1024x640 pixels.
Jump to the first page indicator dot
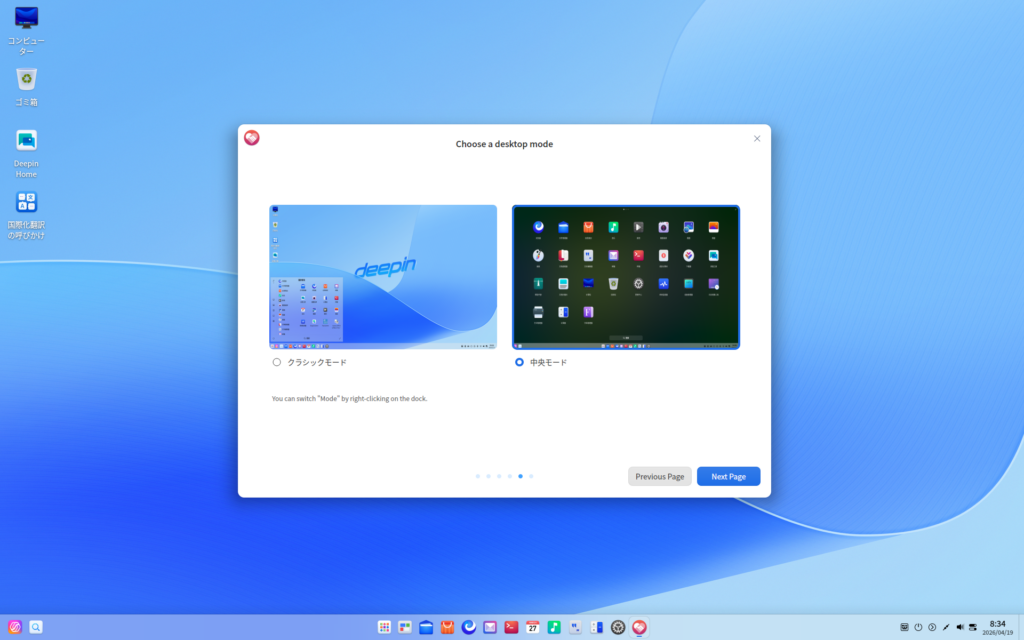[478, 476]
